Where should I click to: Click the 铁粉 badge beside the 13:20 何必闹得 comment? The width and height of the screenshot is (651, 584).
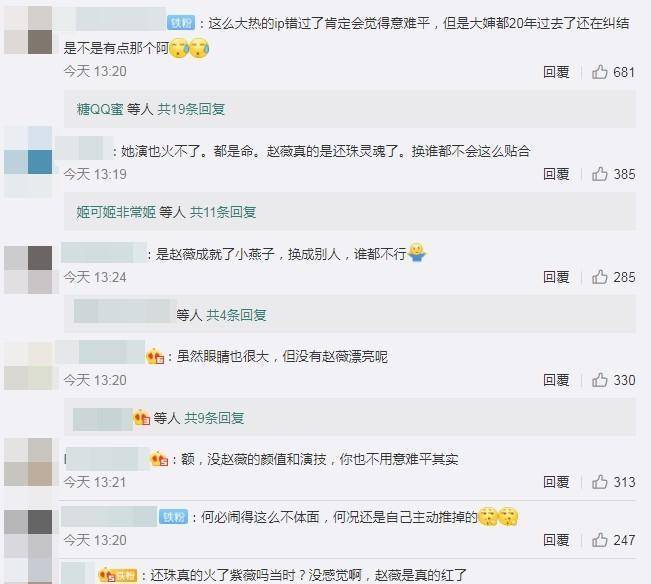pyautogui.click(x=174, y=517)
